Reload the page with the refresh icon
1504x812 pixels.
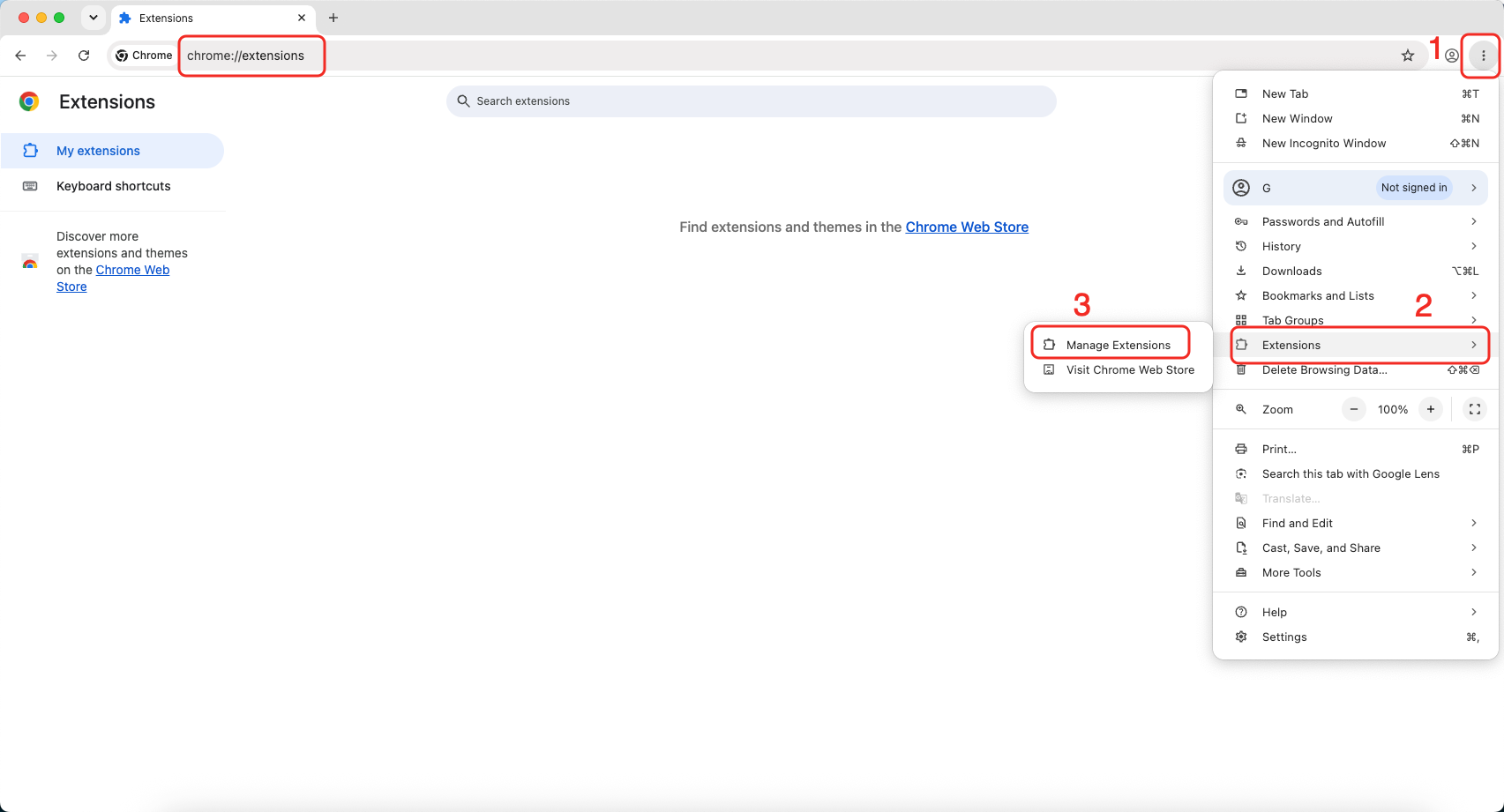tap(84, 56)
